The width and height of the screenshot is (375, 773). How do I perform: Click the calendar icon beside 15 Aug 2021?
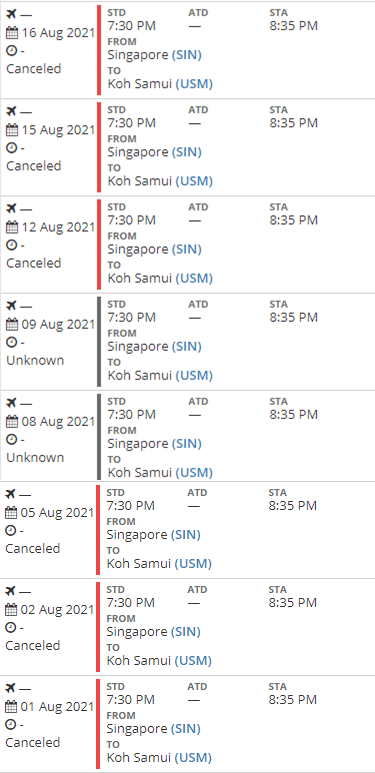[12, 131]
